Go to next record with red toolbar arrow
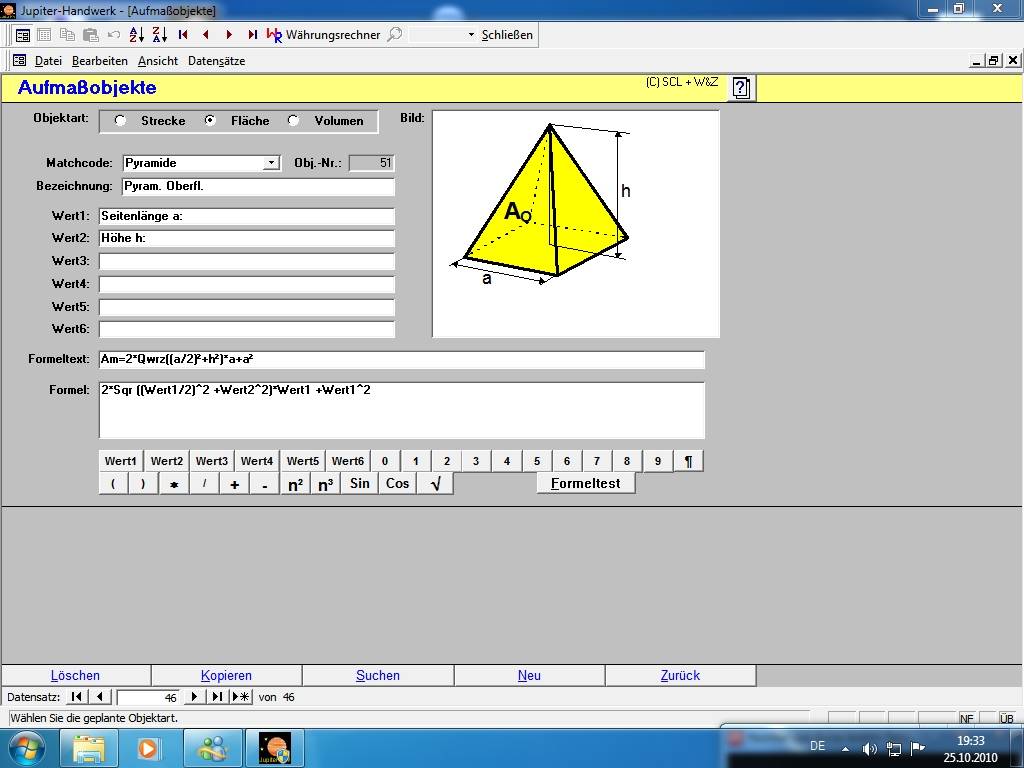Viewport: 1024px width, 768px height. [229, 34]
